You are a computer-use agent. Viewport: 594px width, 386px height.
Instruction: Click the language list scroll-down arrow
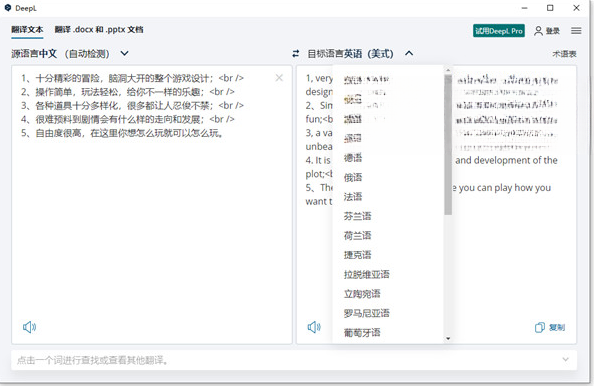[x=448, y=339]
